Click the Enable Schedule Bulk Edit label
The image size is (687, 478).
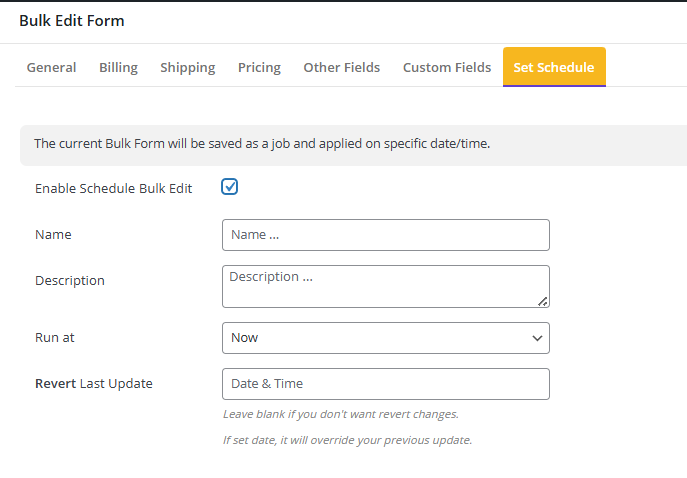[113, 188]
